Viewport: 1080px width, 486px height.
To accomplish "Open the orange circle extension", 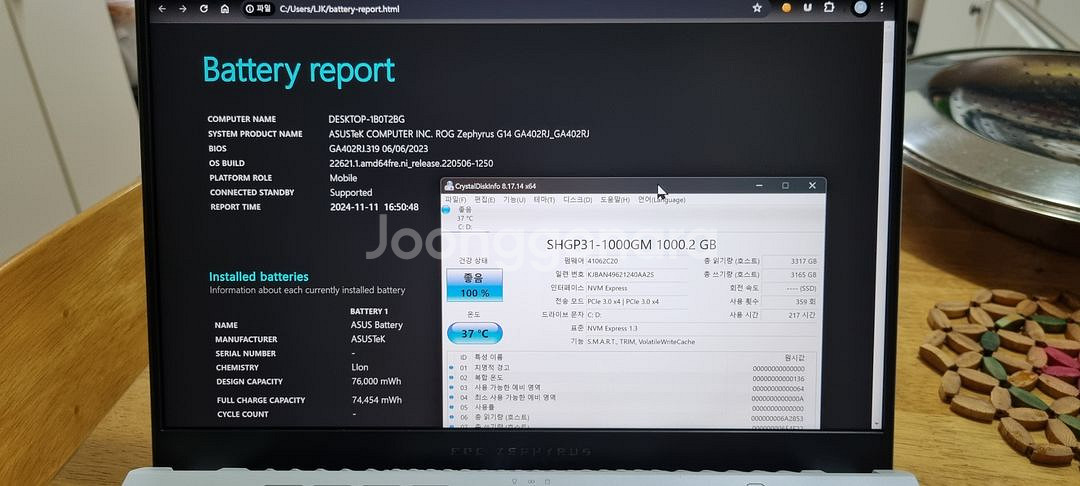I will 787,8.
